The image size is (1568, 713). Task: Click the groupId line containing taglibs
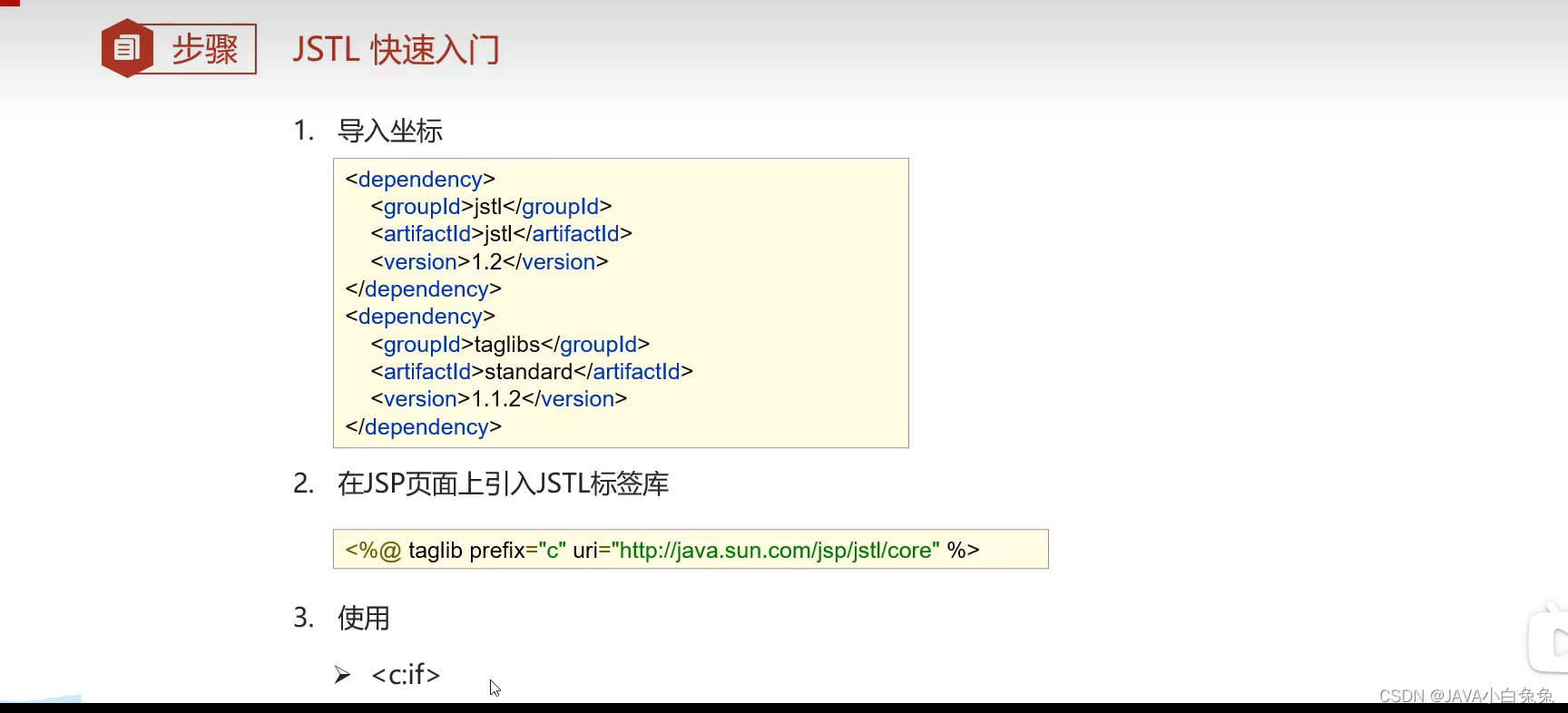510,345
